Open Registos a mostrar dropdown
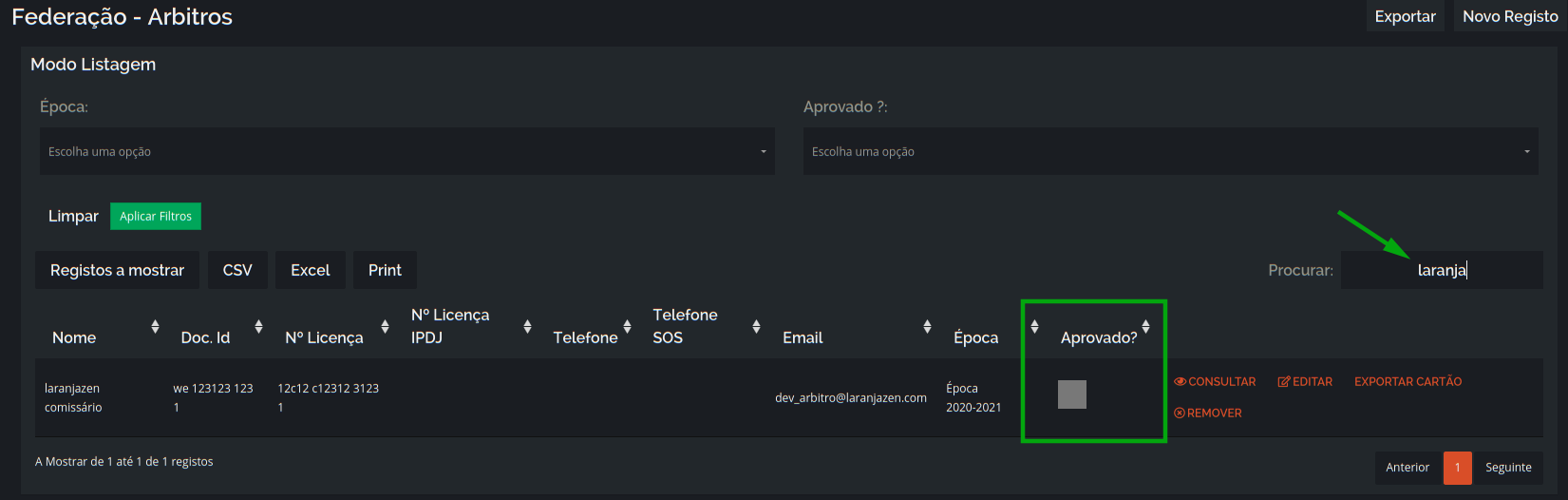The width and height of the screenshot is (1568, 500). click(117, 270)
